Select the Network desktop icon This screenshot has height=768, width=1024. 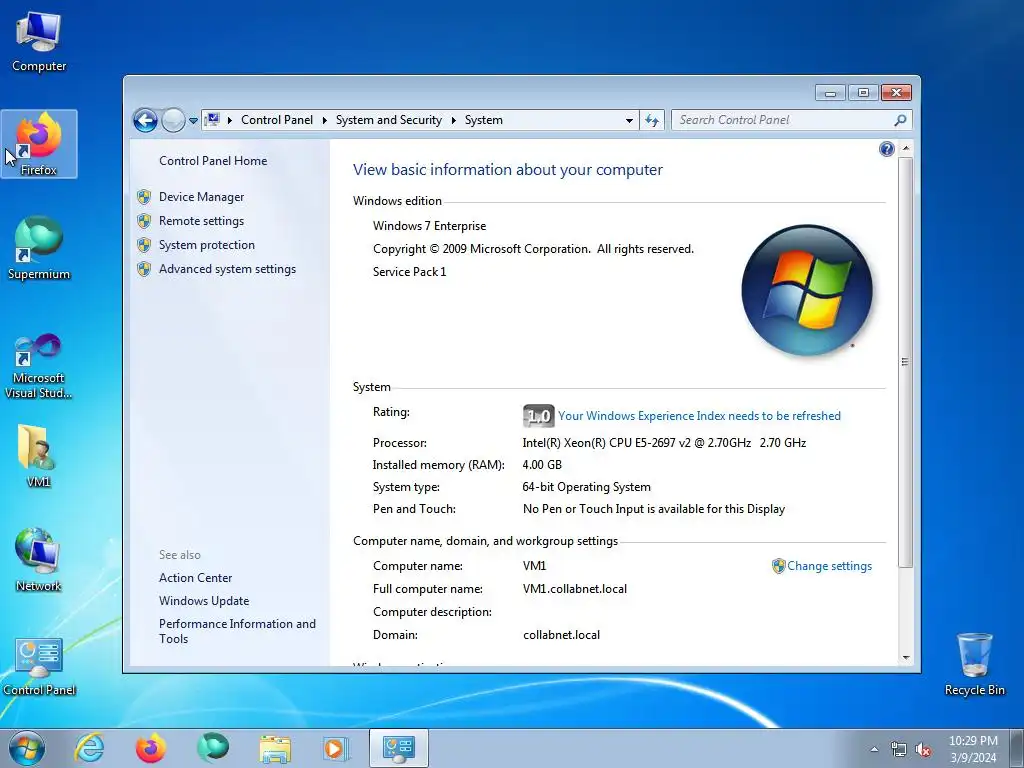(39, 560)
